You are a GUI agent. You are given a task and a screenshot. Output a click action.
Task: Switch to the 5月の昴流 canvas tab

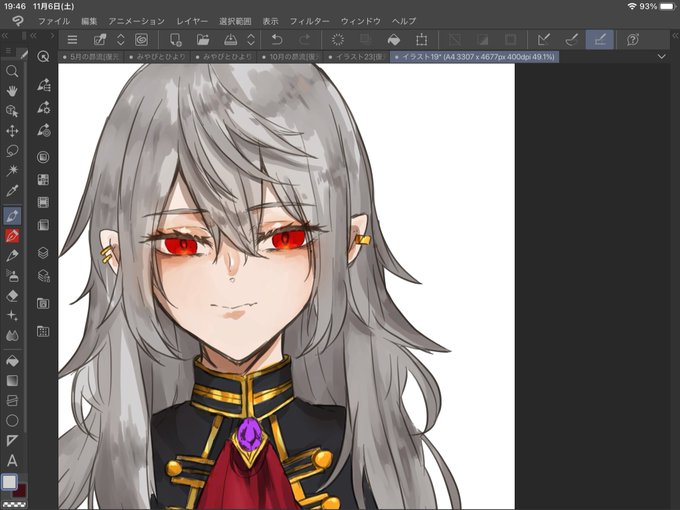91,57
